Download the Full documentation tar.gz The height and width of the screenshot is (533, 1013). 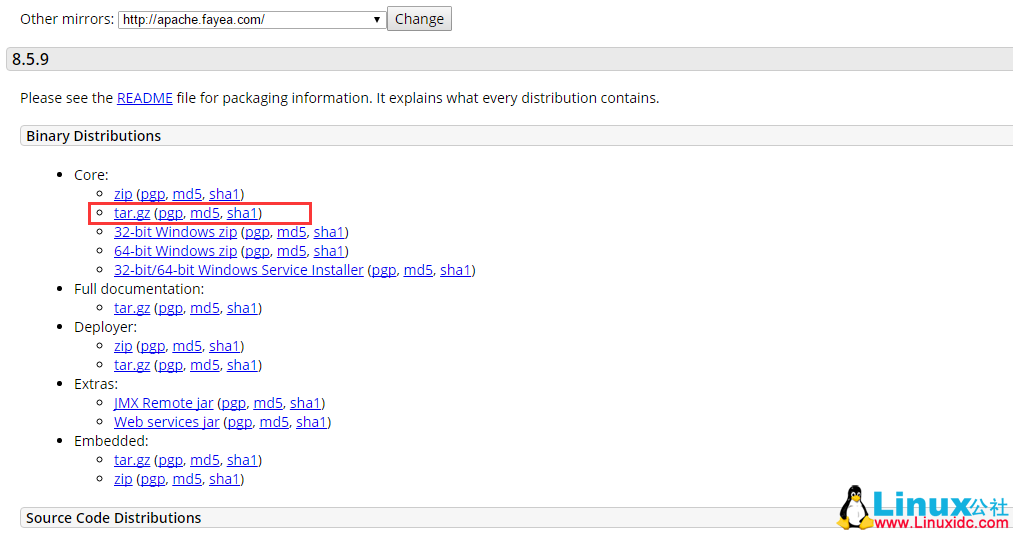[131, 308]
